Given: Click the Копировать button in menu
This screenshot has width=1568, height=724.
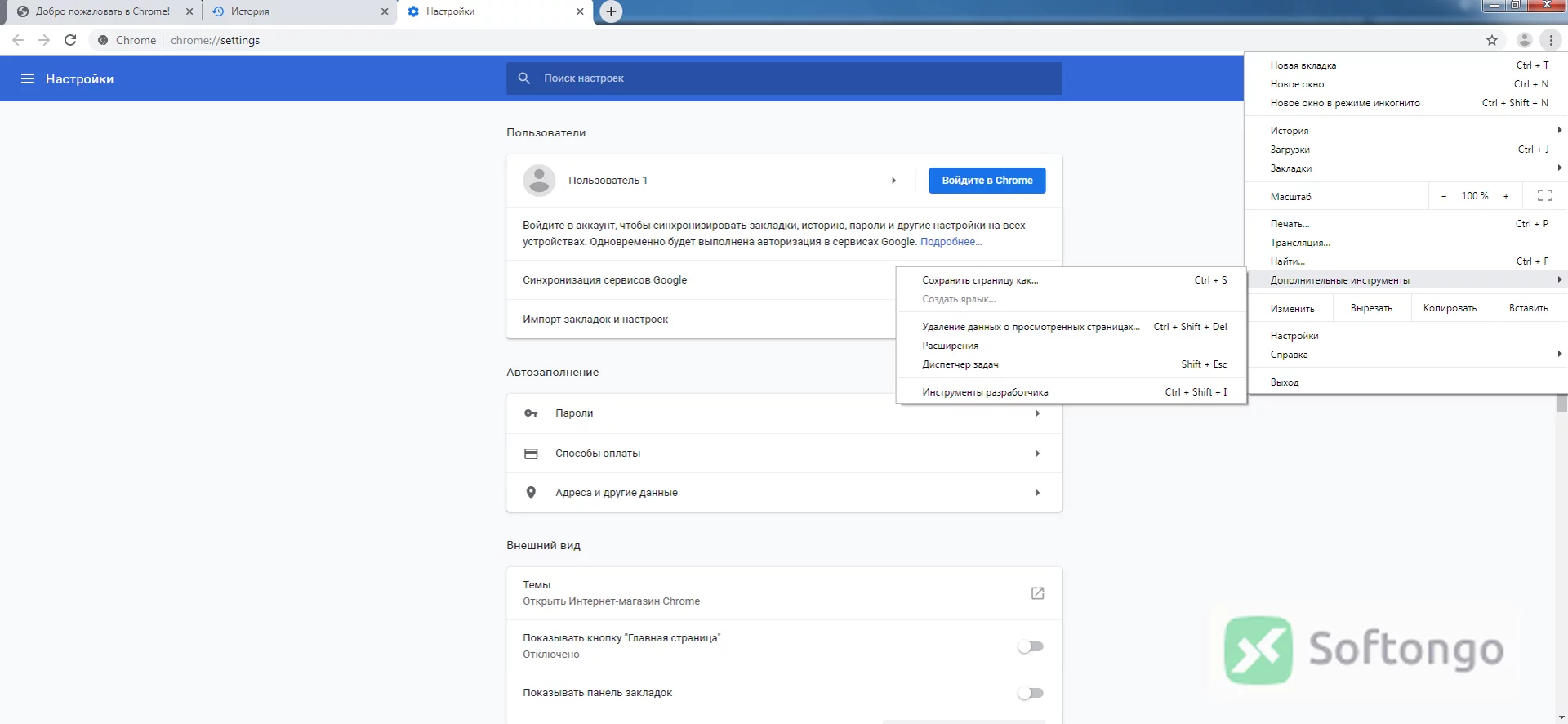Looking at the screenshot, I should pyautogui.click(x=1450, y=309).
